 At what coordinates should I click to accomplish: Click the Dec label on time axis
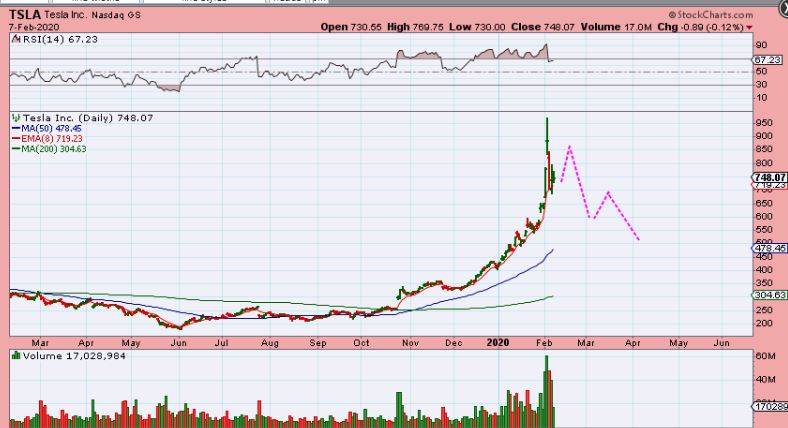pyautogui.click(x=453, y=343)
